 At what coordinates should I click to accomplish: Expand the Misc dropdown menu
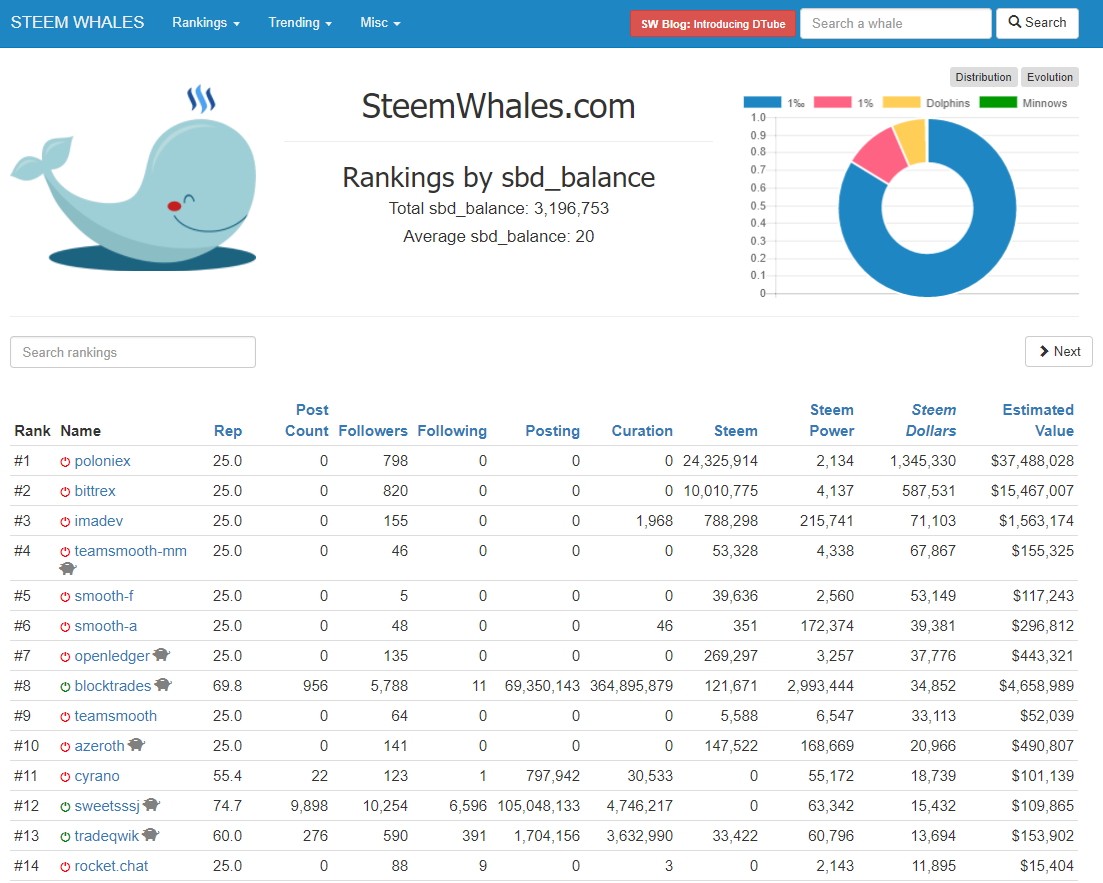pyautogui.click(x=380, y=23)
